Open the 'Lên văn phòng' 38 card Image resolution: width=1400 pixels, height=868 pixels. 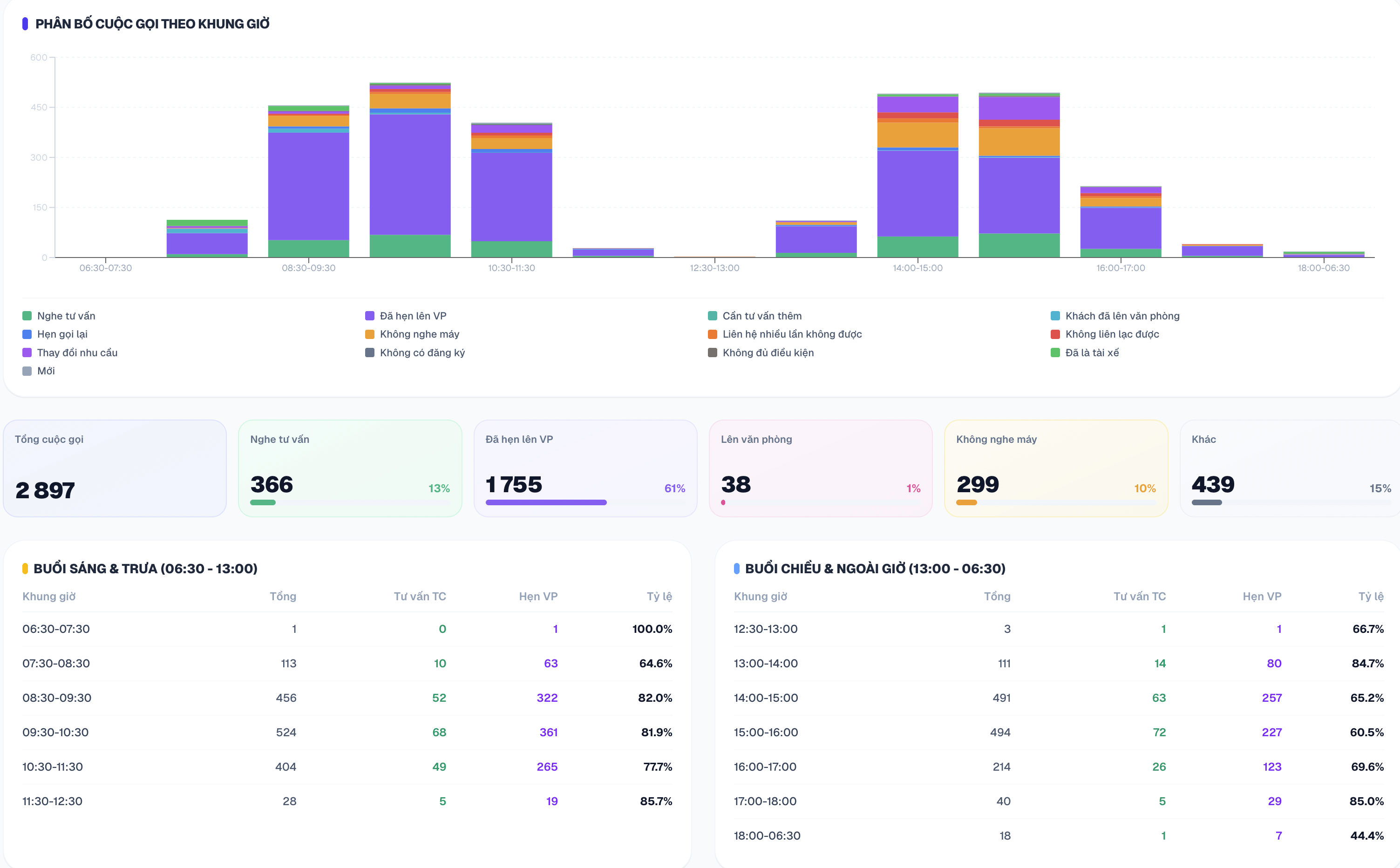point(821,468)
